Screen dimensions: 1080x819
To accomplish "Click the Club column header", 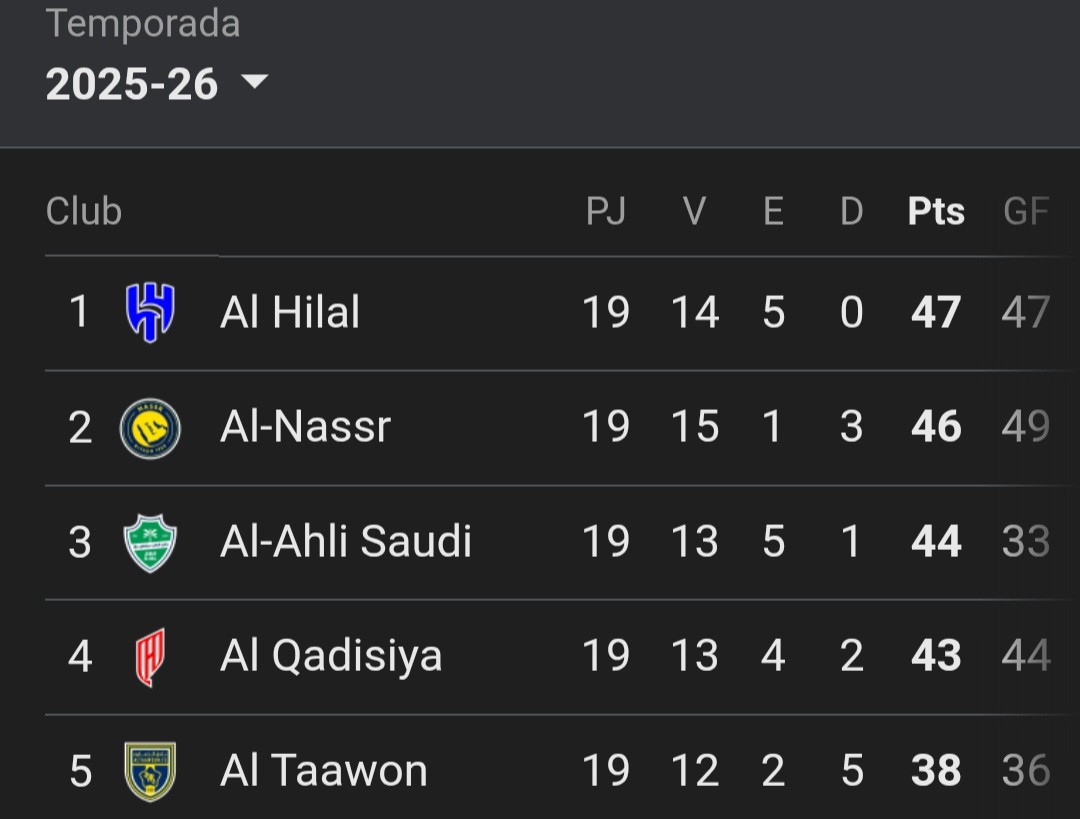I will click(84, 211).
